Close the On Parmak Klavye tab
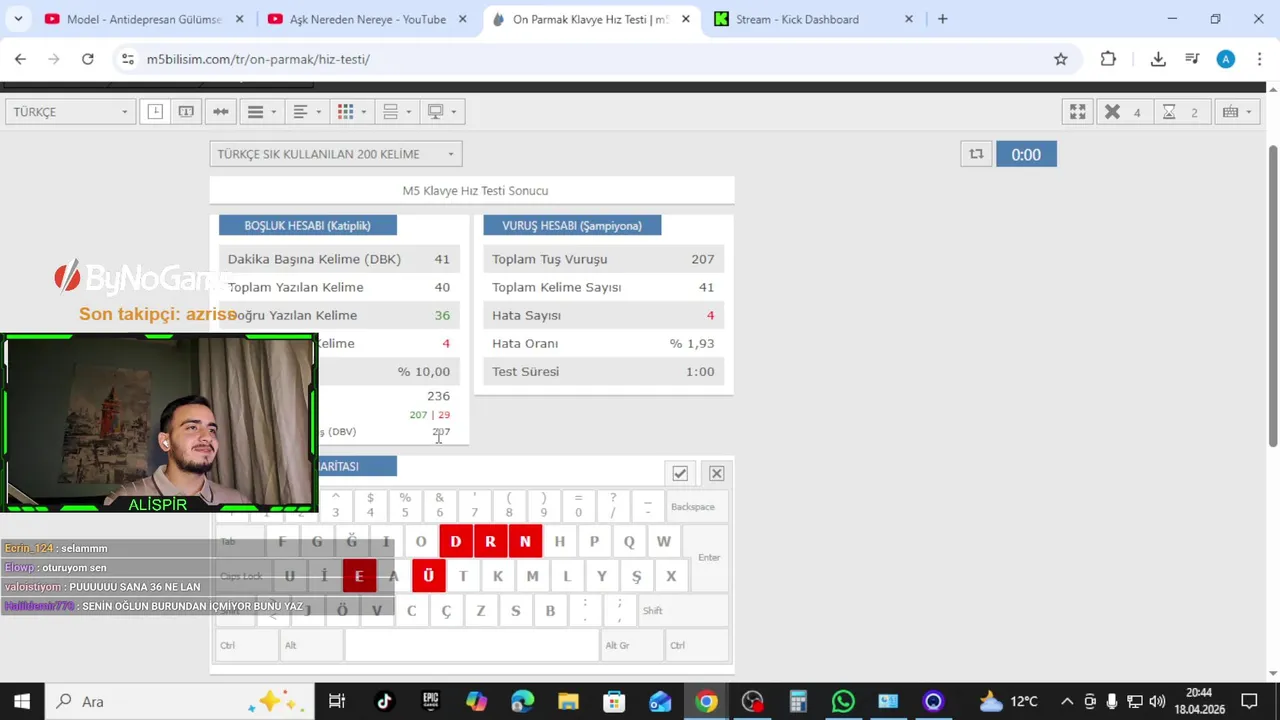1280x720 pixels. [685, 19]
